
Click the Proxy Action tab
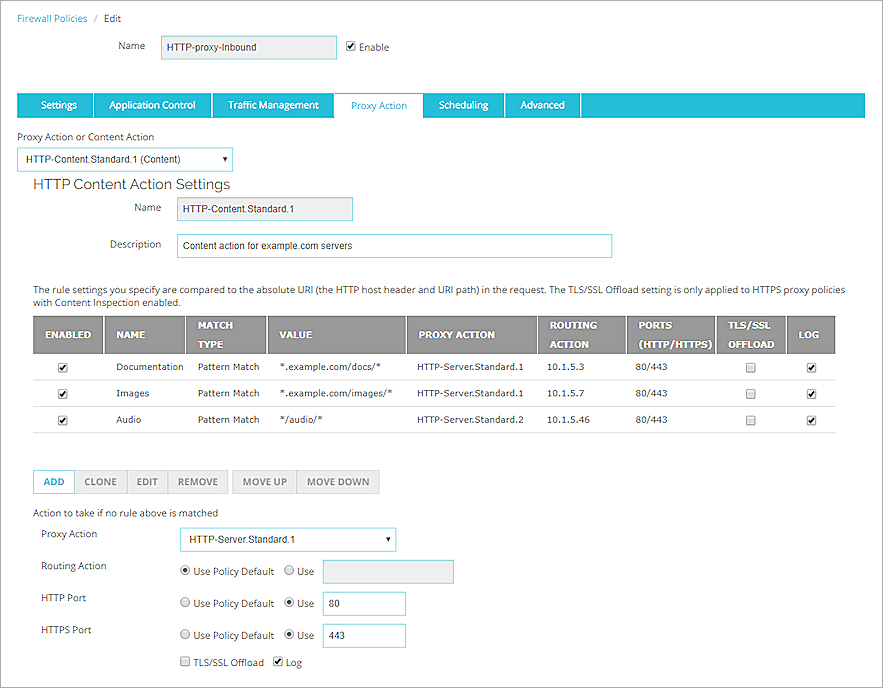click(x=378, y=104)
